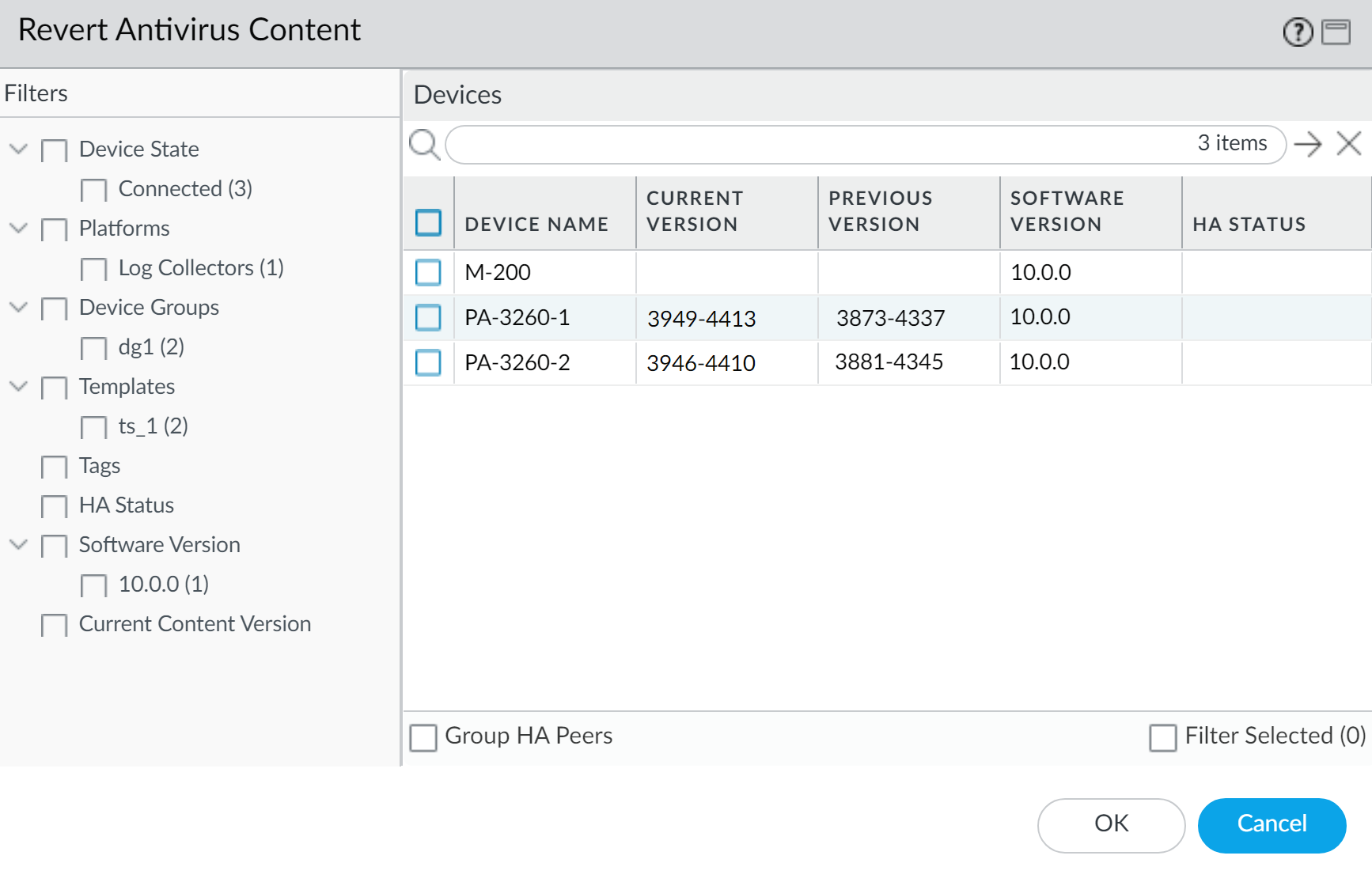This screenshot has width=1372, height=882.
Task: Check the dg1 device group filter
Action: (x=93, y=348)
